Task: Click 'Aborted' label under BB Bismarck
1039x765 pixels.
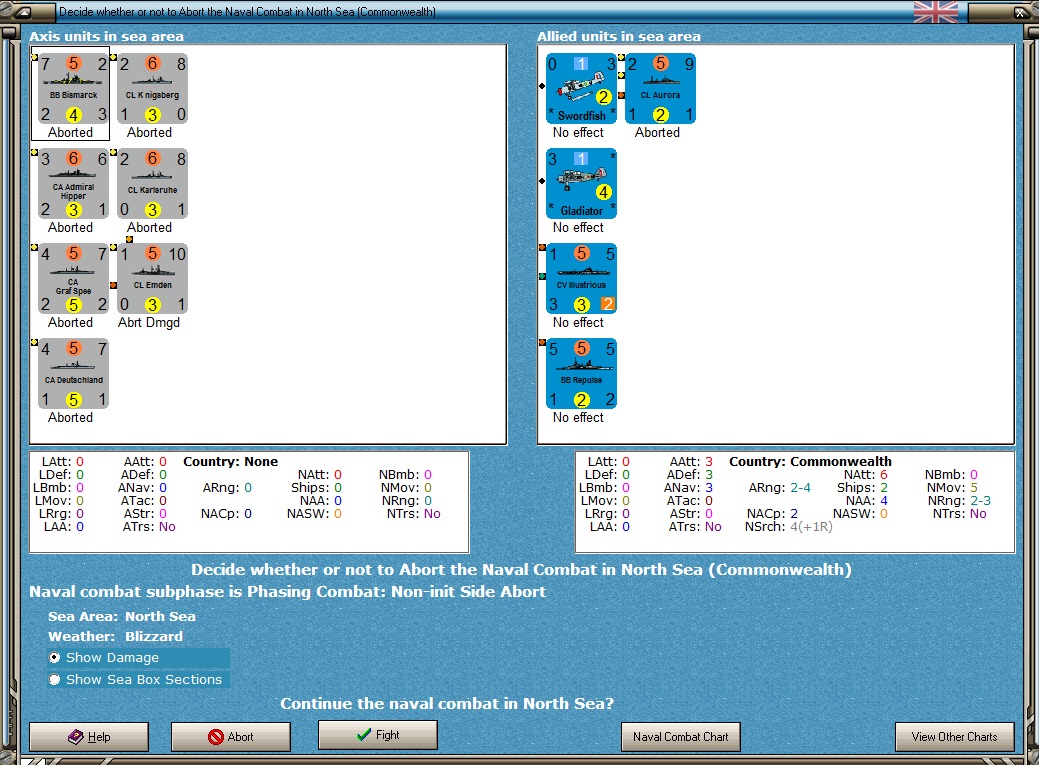Action: coord(70,133)
